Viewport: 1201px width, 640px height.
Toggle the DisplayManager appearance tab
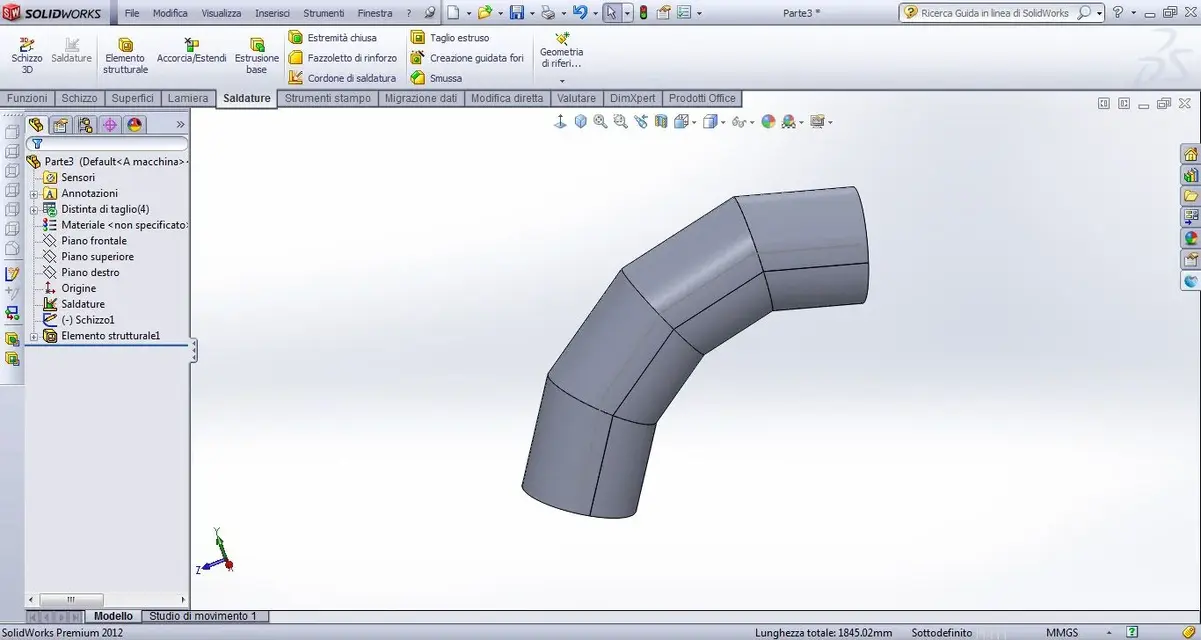[135, 125]
